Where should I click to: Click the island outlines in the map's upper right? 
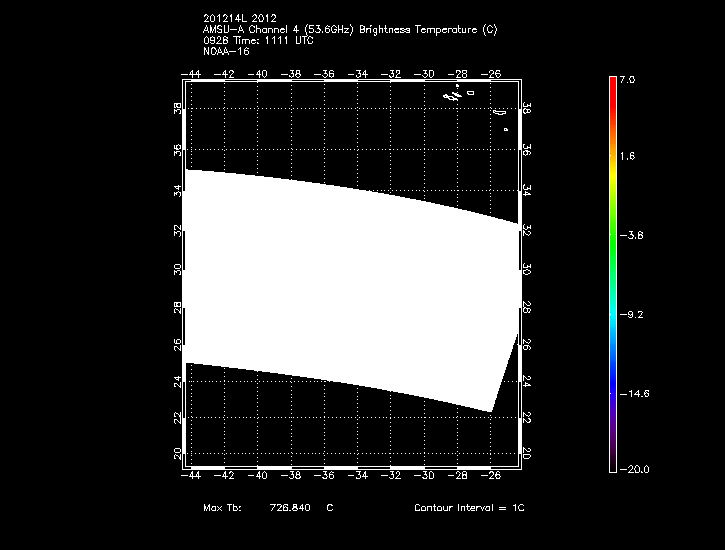pyautogui.click(x=460, y=95)
